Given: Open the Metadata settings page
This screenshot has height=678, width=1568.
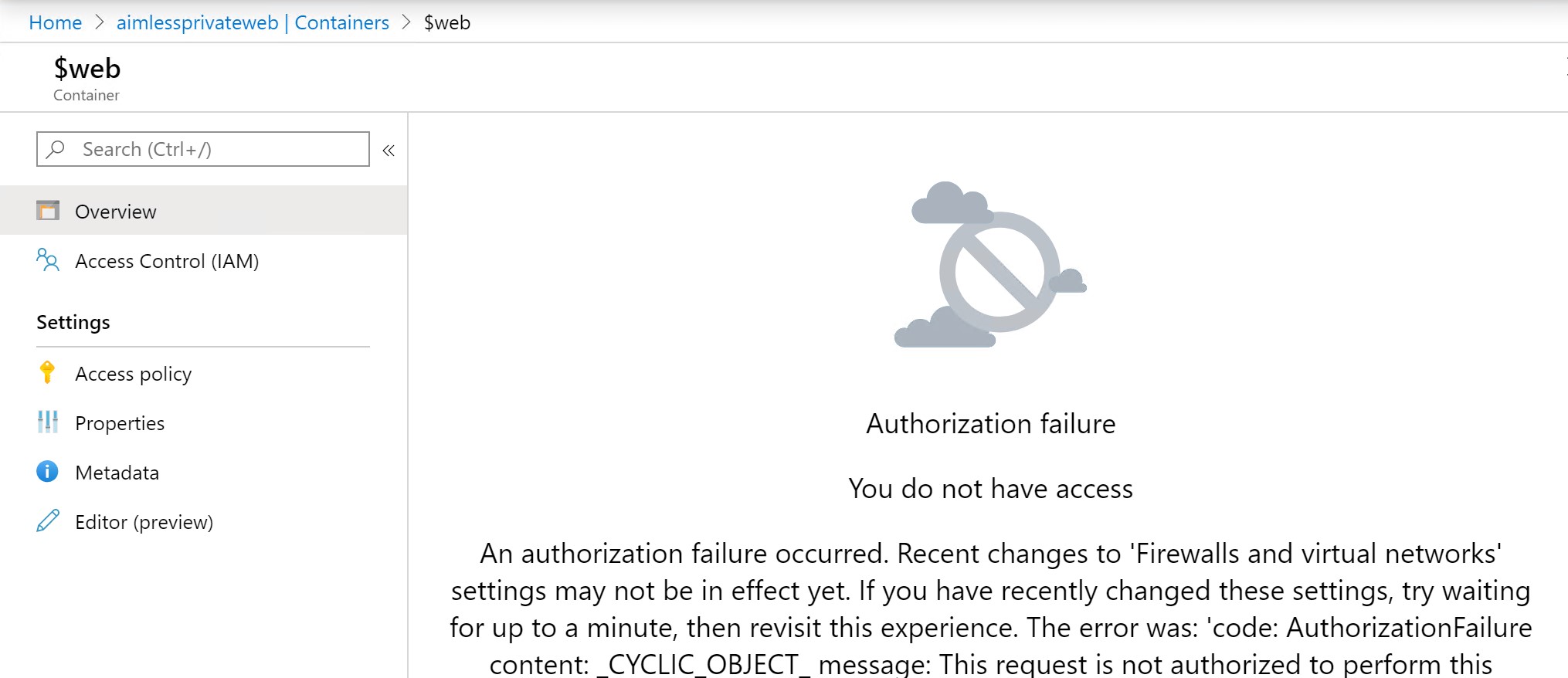Looking at the screenshot, I should (x=204, y=472).
